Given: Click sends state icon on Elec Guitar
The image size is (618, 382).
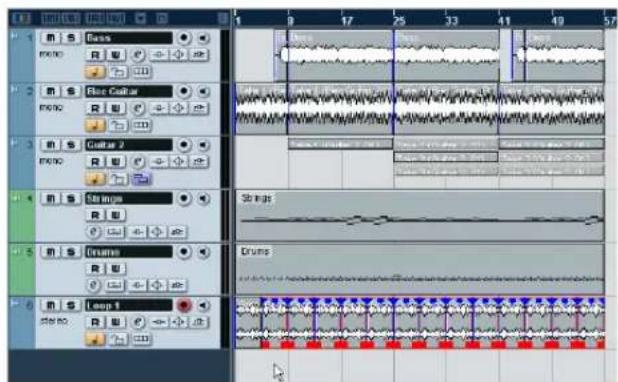Looking at the screenshot, I should [199, 108].
